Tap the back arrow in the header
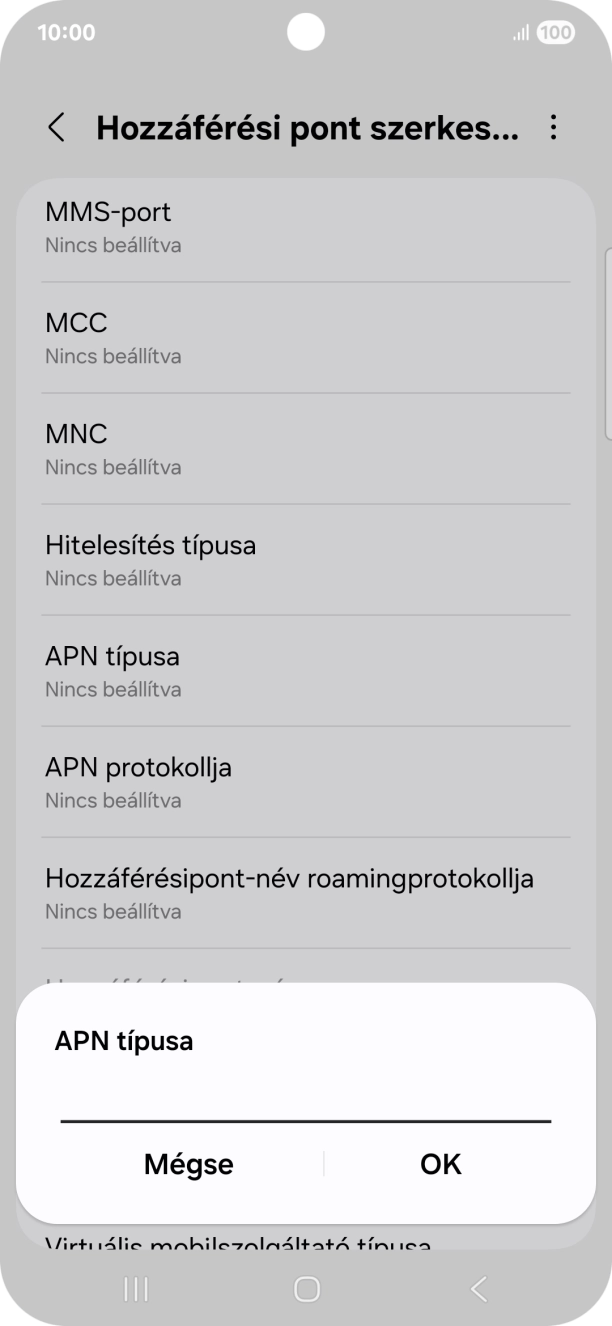The width and height of the screenshot is (612, 1326). click(55, 129)
